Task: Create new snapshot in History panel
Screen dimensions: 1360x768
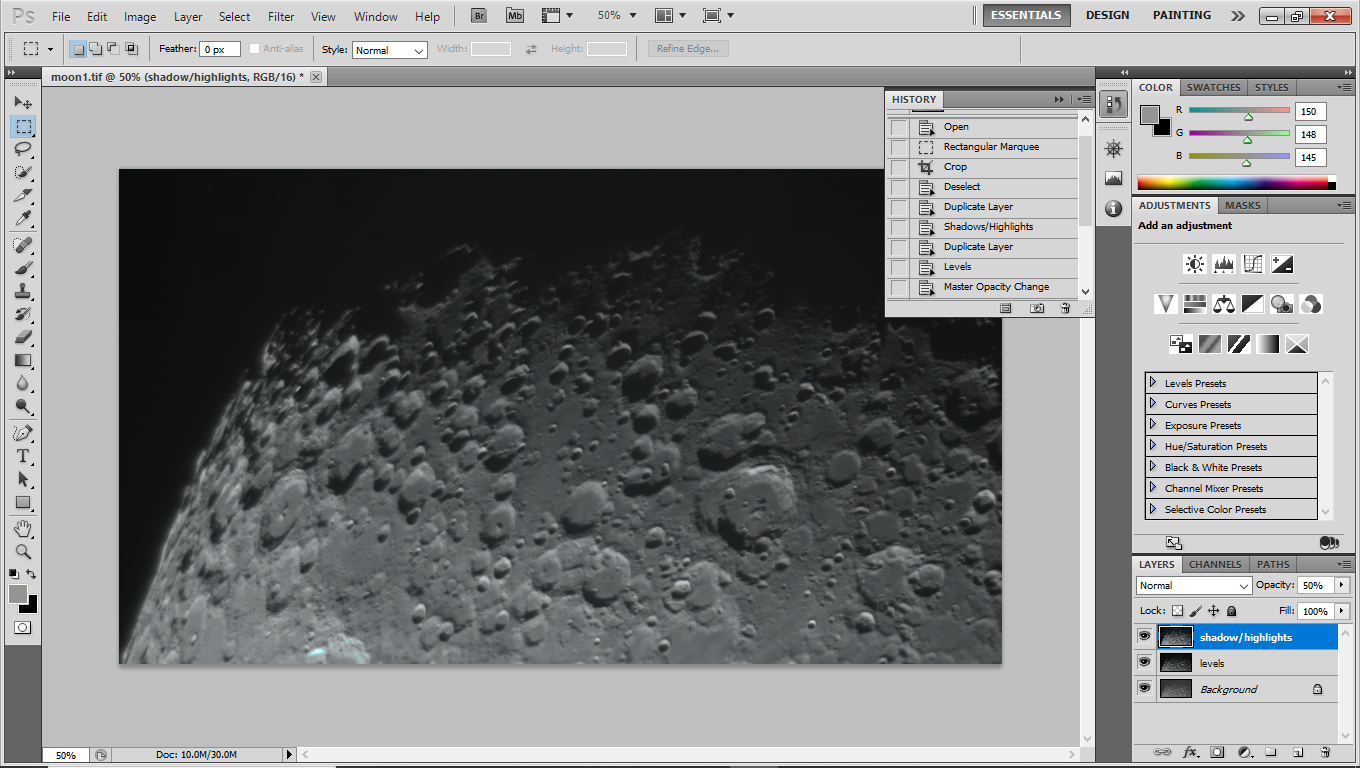Action: (1037, 308)
